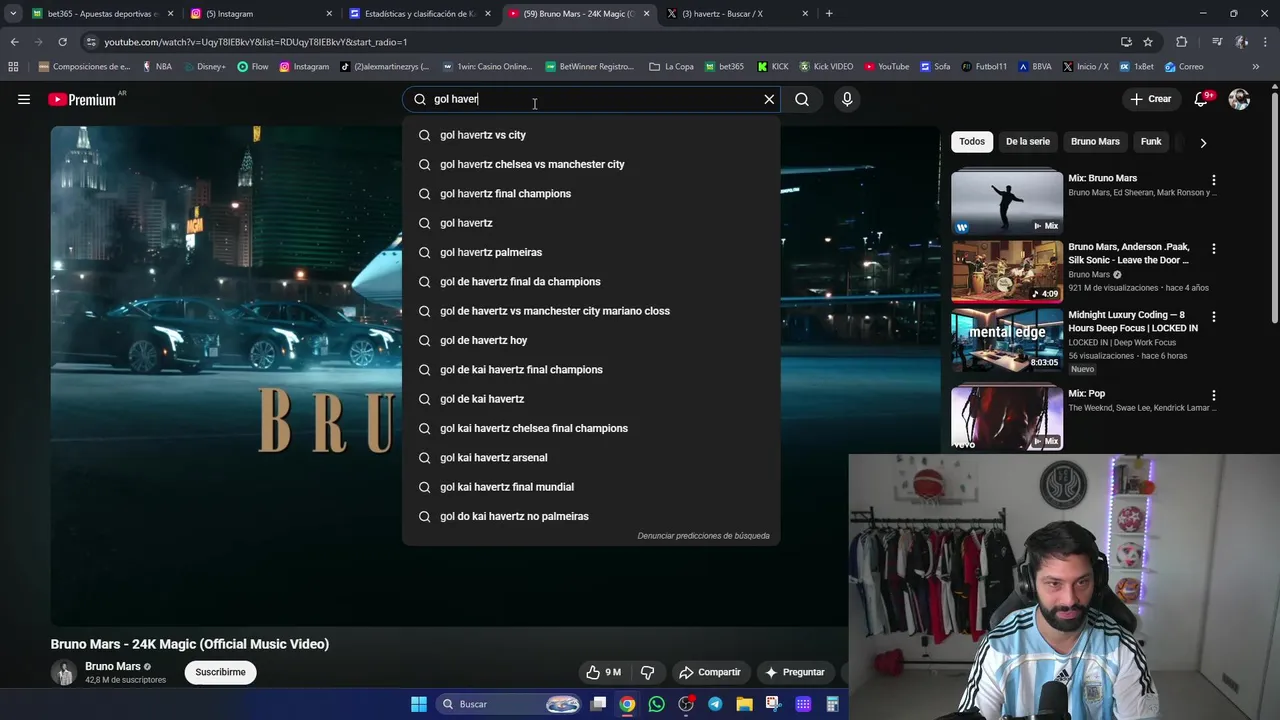This screenshot has width=1280, height=720.
Task: Open a new browser tab
Action: (x=829, y=14)
